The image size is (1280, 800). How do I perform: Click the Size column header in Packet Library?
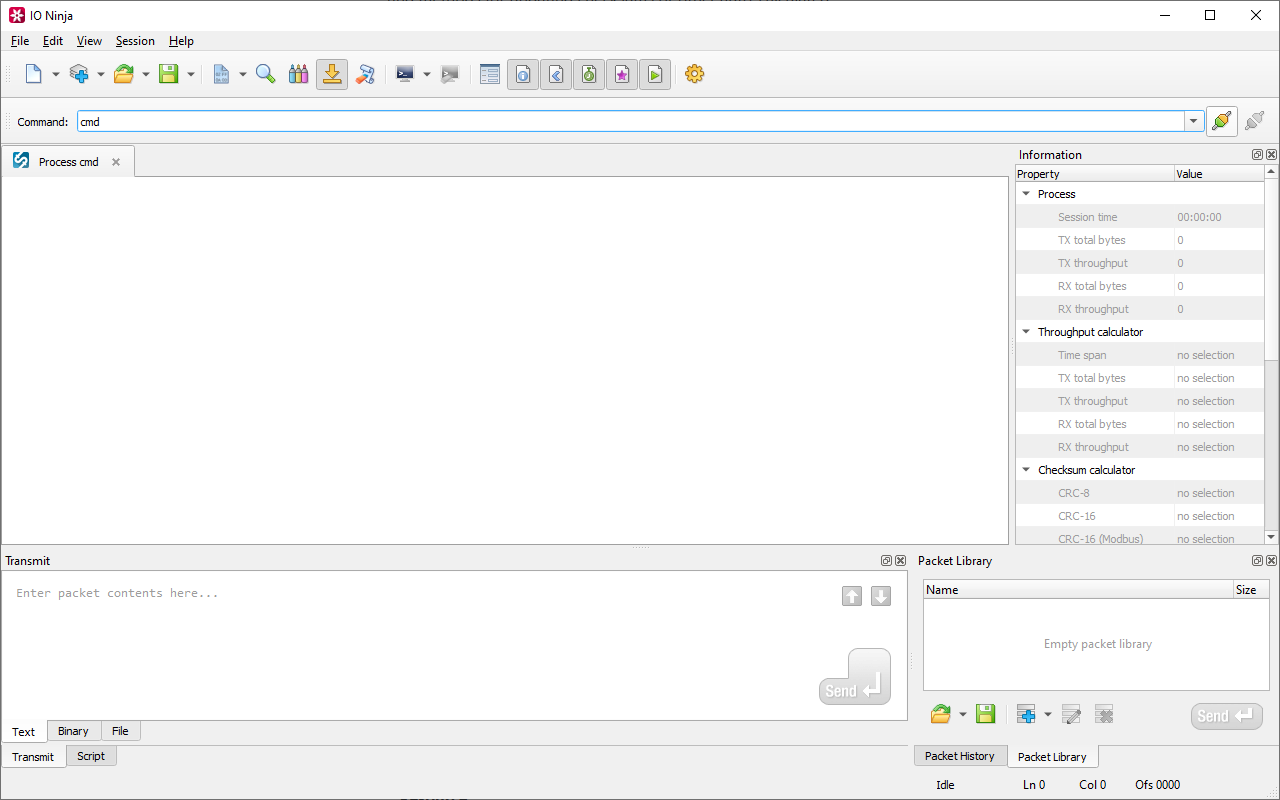(x=1251, y=590)
